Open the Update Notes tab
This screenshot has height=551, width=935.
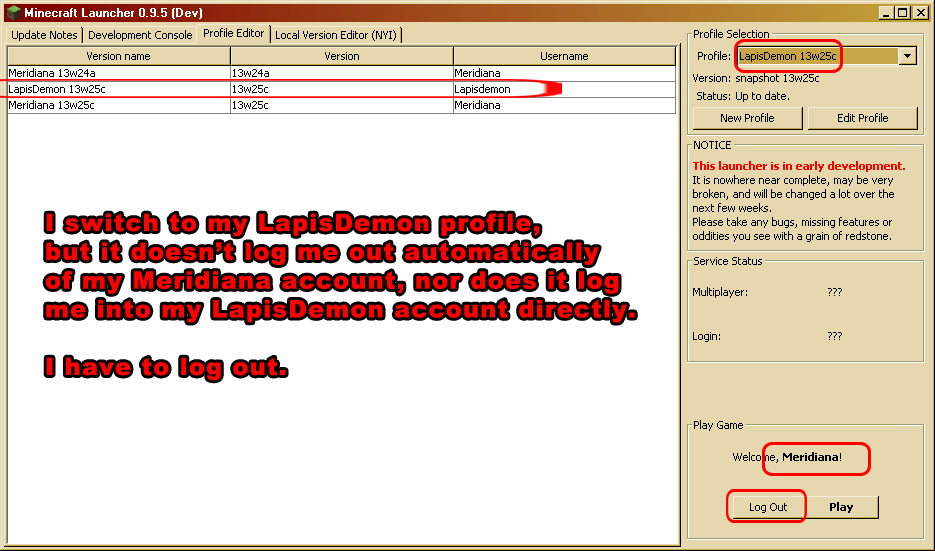44,35
